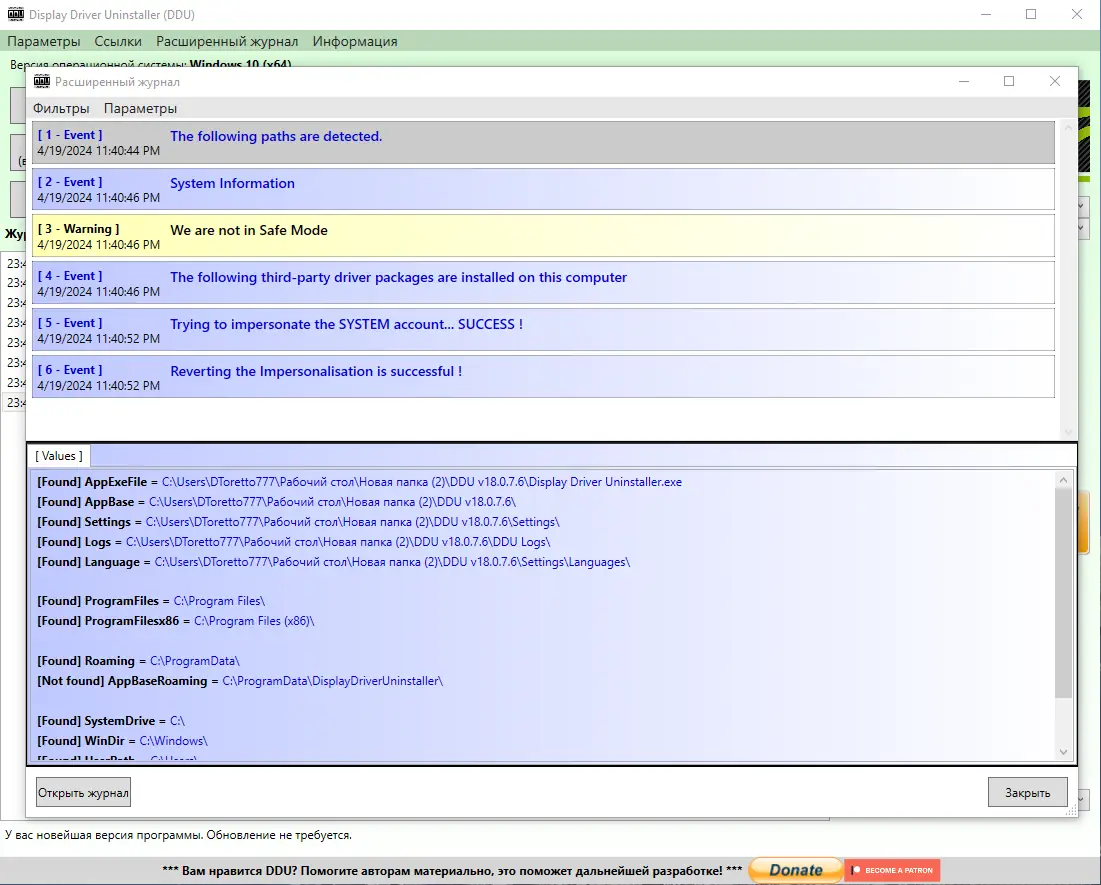1101x885 pixels.
Task: Click scroll-down arrow of Values panel scrollbar
Action: coord(1063,752)
